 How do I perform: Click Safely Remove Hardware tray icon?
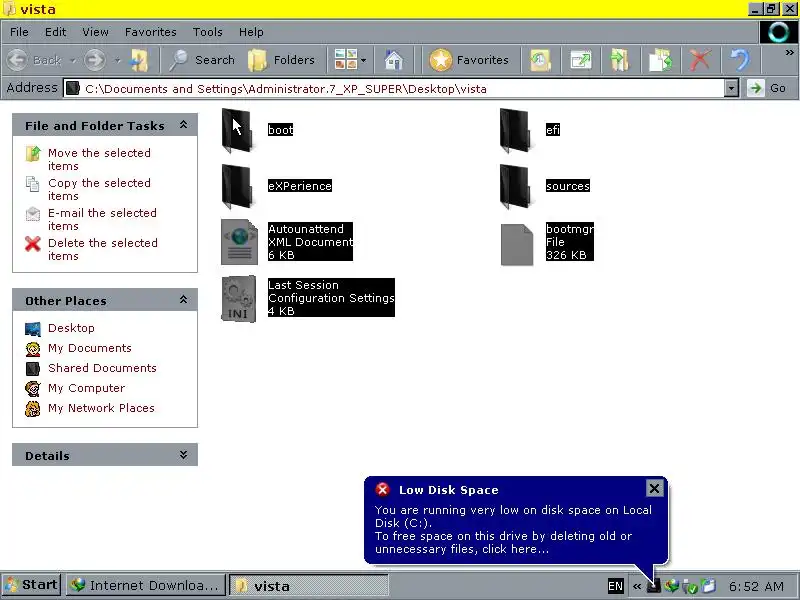(690, 586)
